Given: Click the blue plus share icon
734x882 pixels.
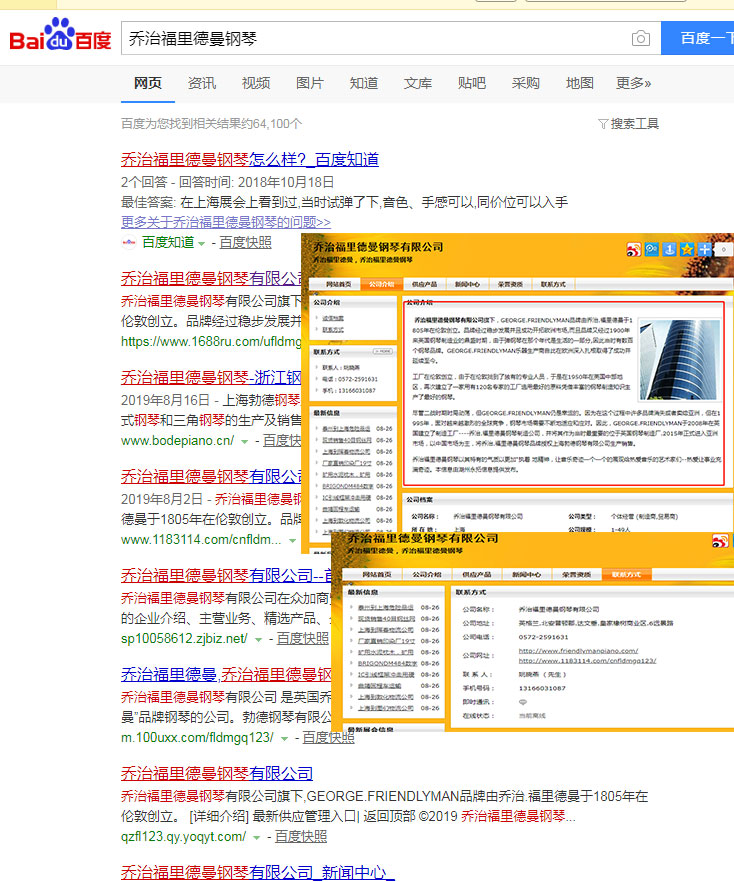Looking at the screenshot, I should (x=705, y=249).
